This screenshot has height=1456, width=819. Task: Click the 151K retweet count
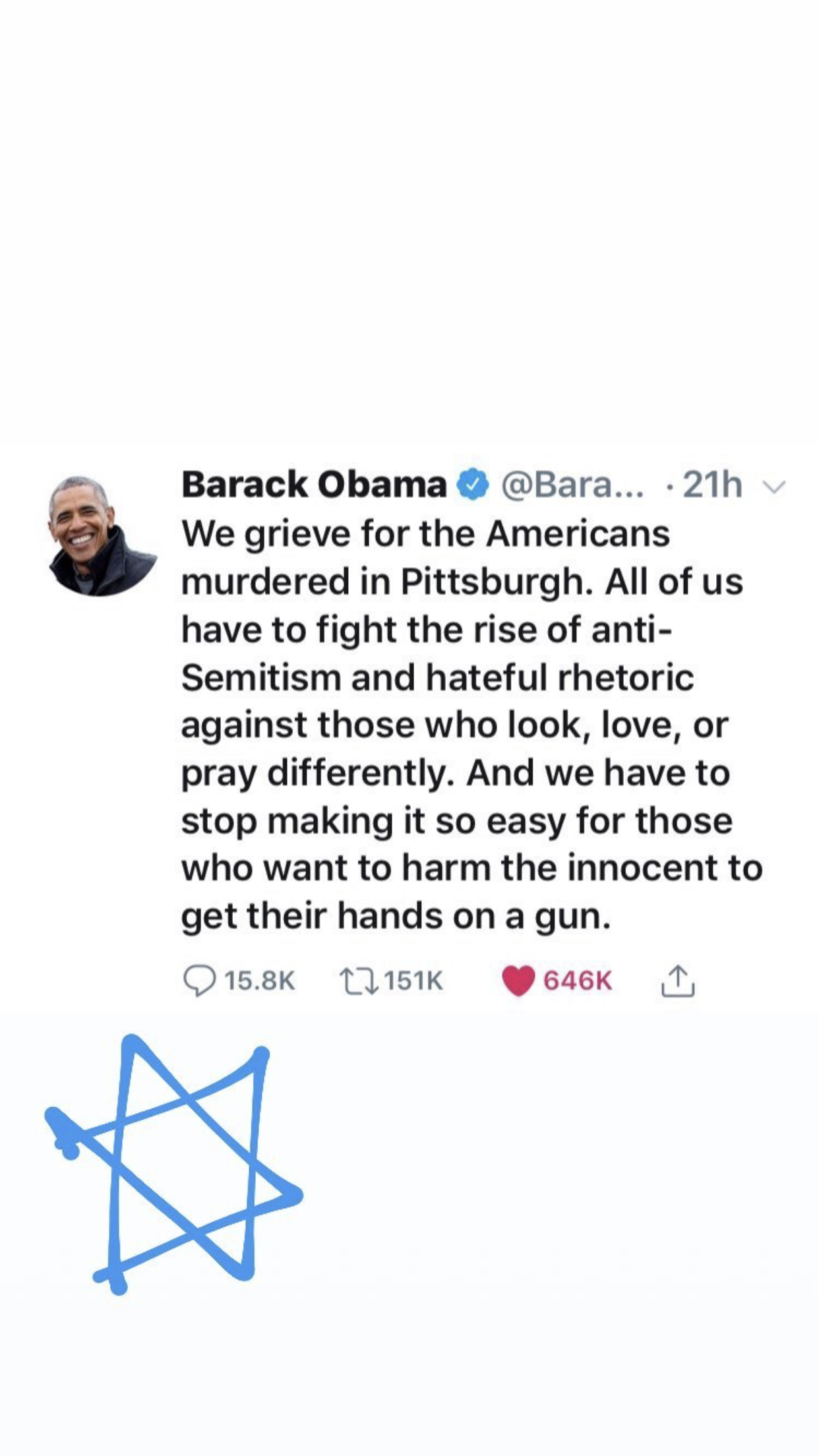[413, 981]
